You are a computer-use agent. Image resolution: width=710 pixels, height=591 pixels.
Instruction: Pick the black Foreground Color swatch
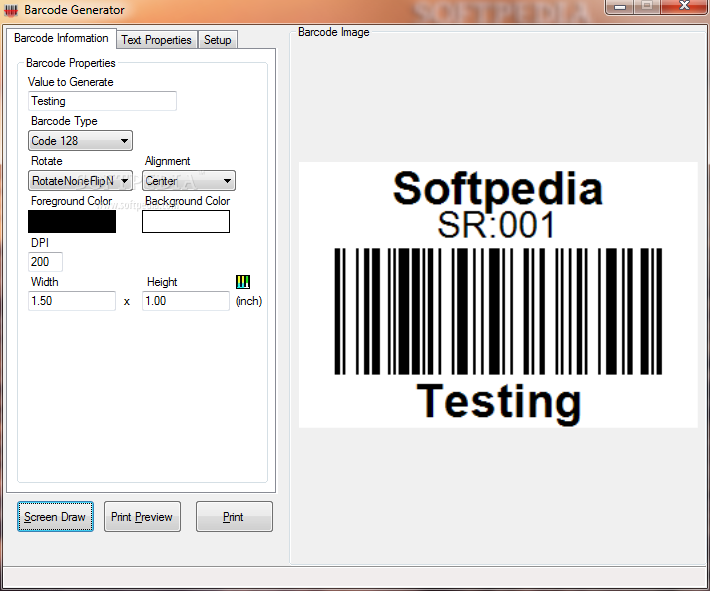(x=72, y=221)
